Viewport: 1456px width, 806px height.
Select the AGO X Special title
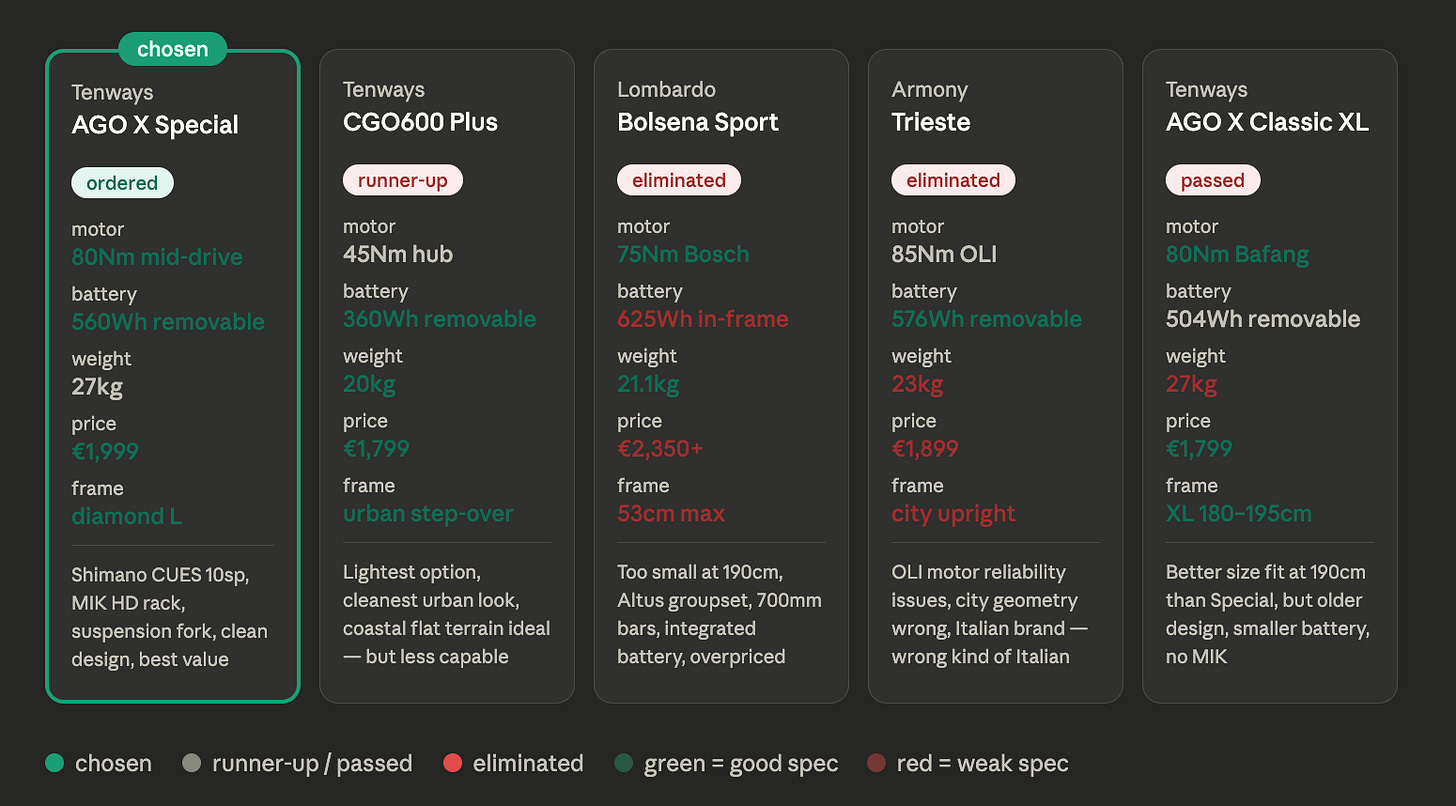click(155, 125)
